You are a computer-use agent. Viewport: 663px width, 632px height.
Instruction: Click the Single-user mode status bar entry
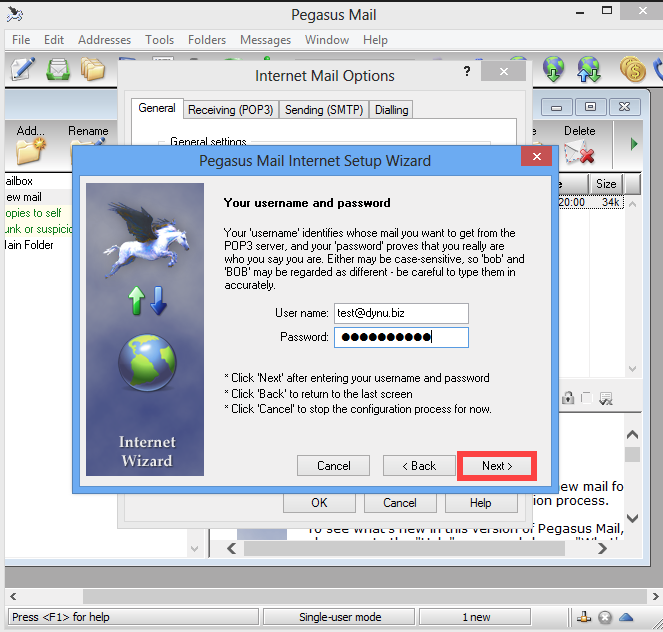(x=340, y=617)
